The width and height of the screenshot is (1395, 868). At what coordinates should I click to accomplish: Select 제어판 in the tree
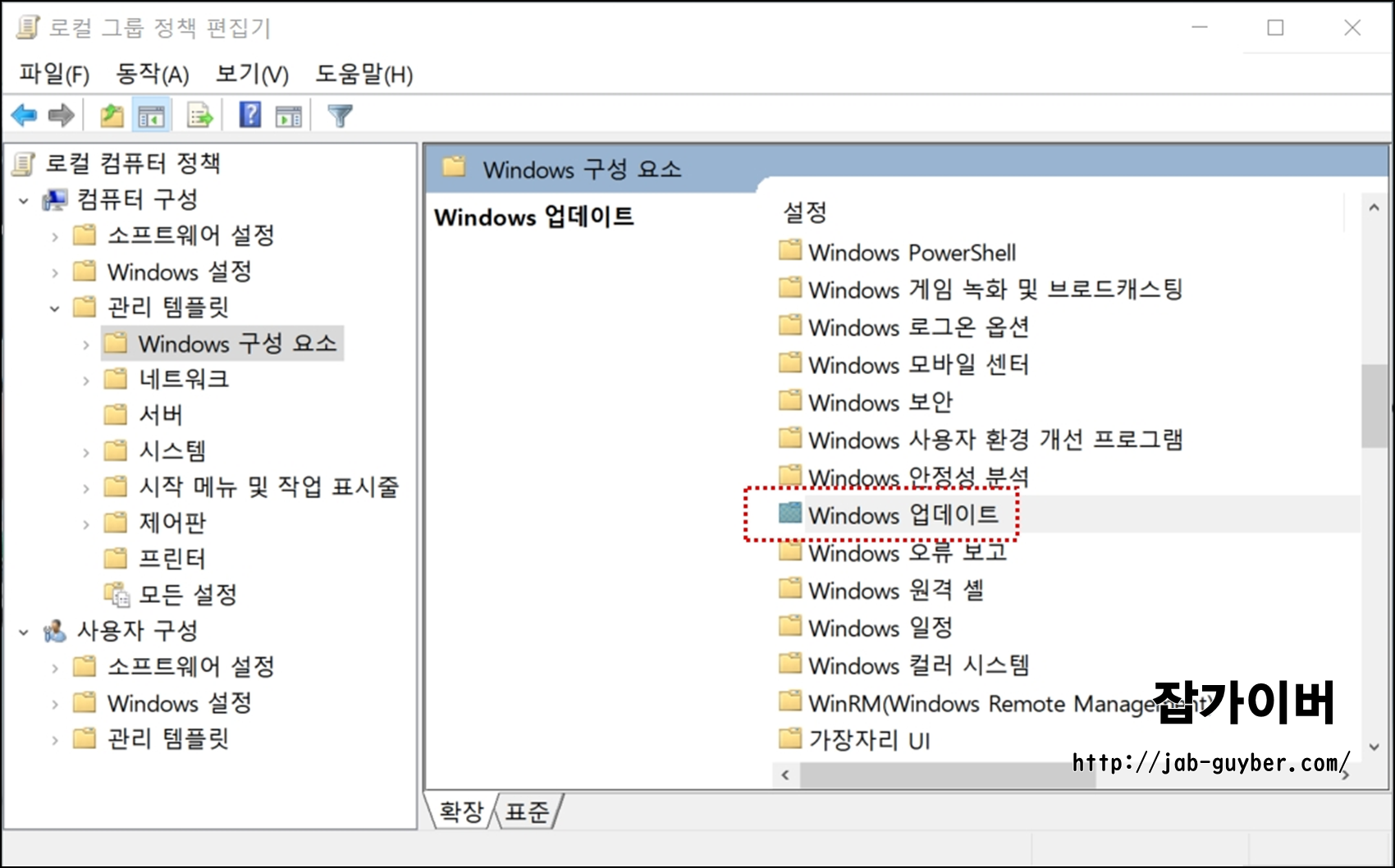tap(172, 523)
